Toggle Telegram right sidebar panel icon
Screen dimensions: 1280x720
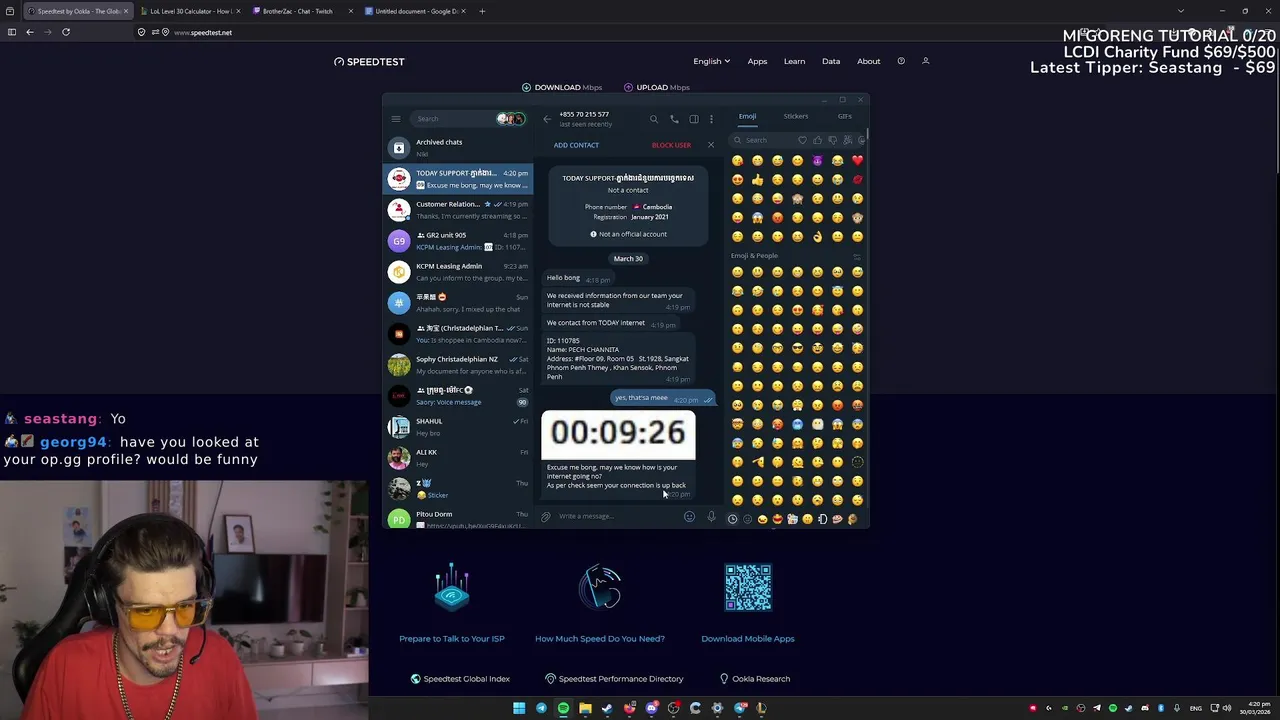click(694, 119)
